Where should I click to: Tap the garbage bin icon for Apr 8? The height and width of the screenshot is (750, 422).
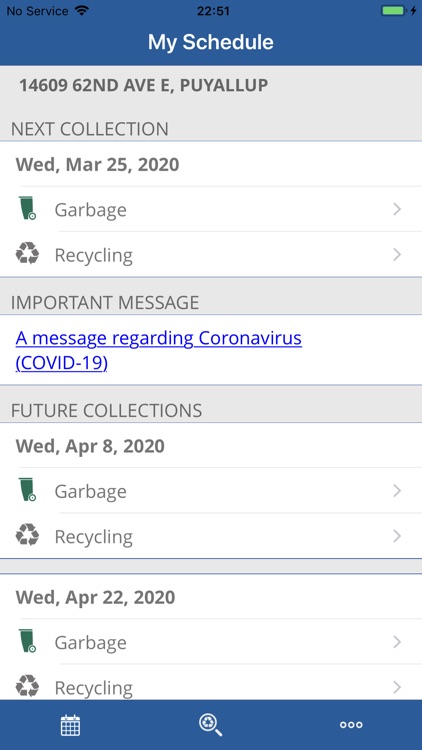pos(28,489)
